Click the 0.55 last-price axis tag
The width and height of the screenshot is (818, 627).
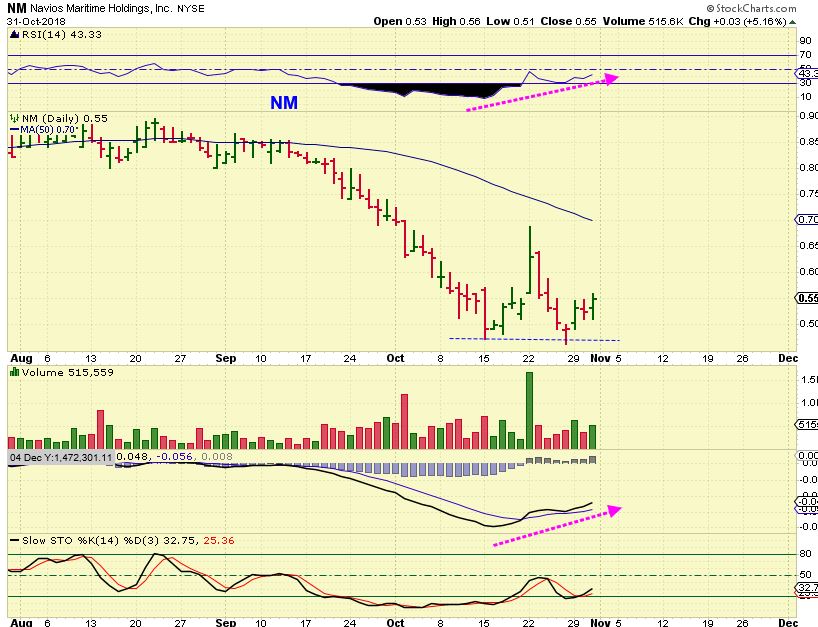pos(807,298)
